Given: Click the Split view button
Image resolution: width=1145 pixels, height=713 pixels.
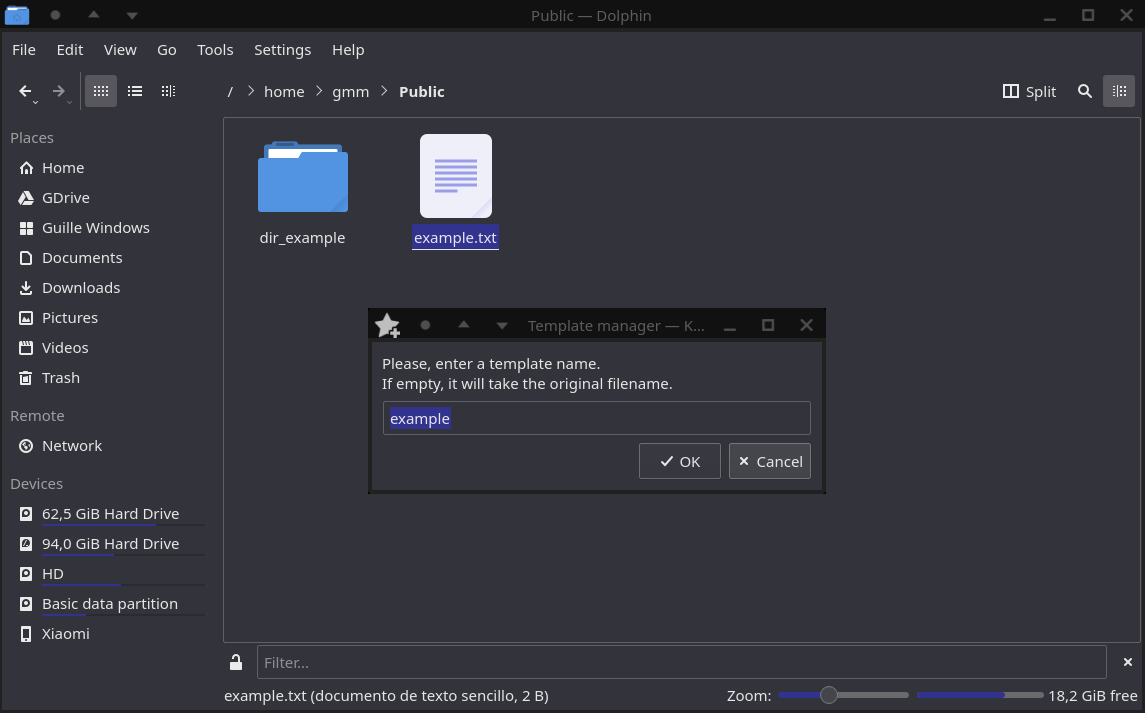Looking at the screenshot, I should (x=1030, y=91).
